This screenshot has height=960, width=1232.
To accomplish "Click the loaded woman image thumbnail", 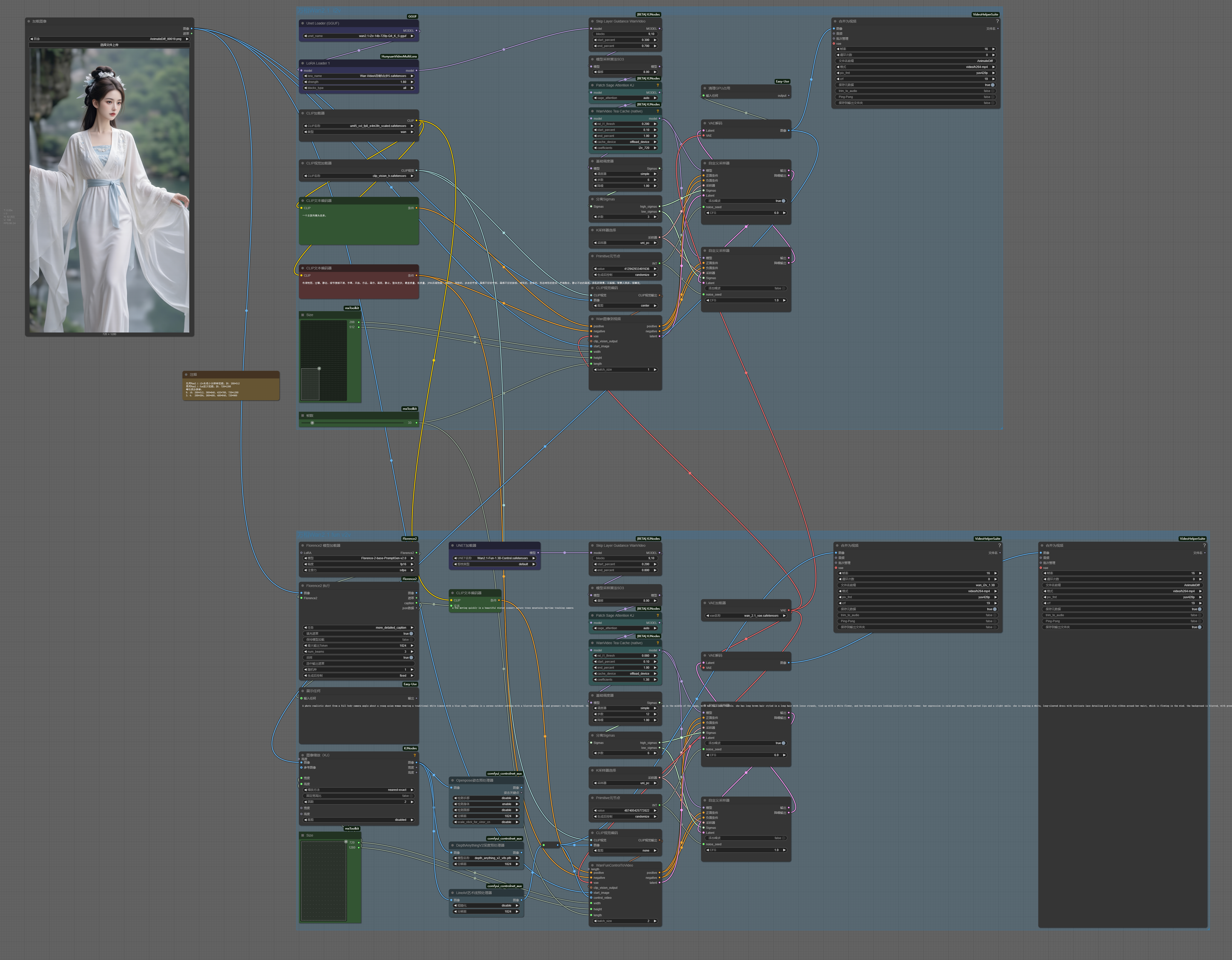I will (x=109, y=190).
